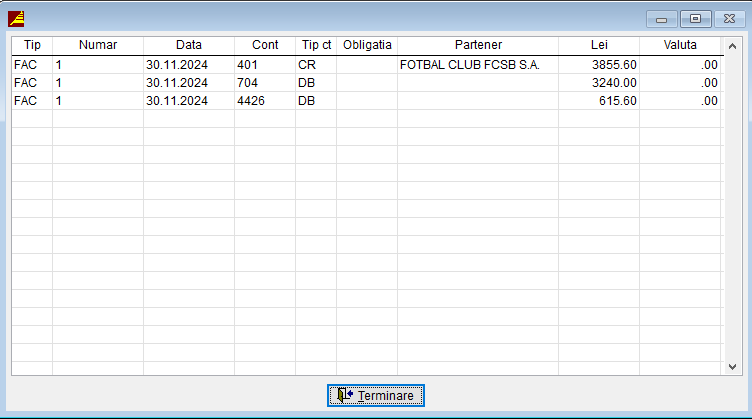This screenshot has width=752, height=419.
Task: Click the Lei column header
Action: pyautogui.click(x=599, y=45)
